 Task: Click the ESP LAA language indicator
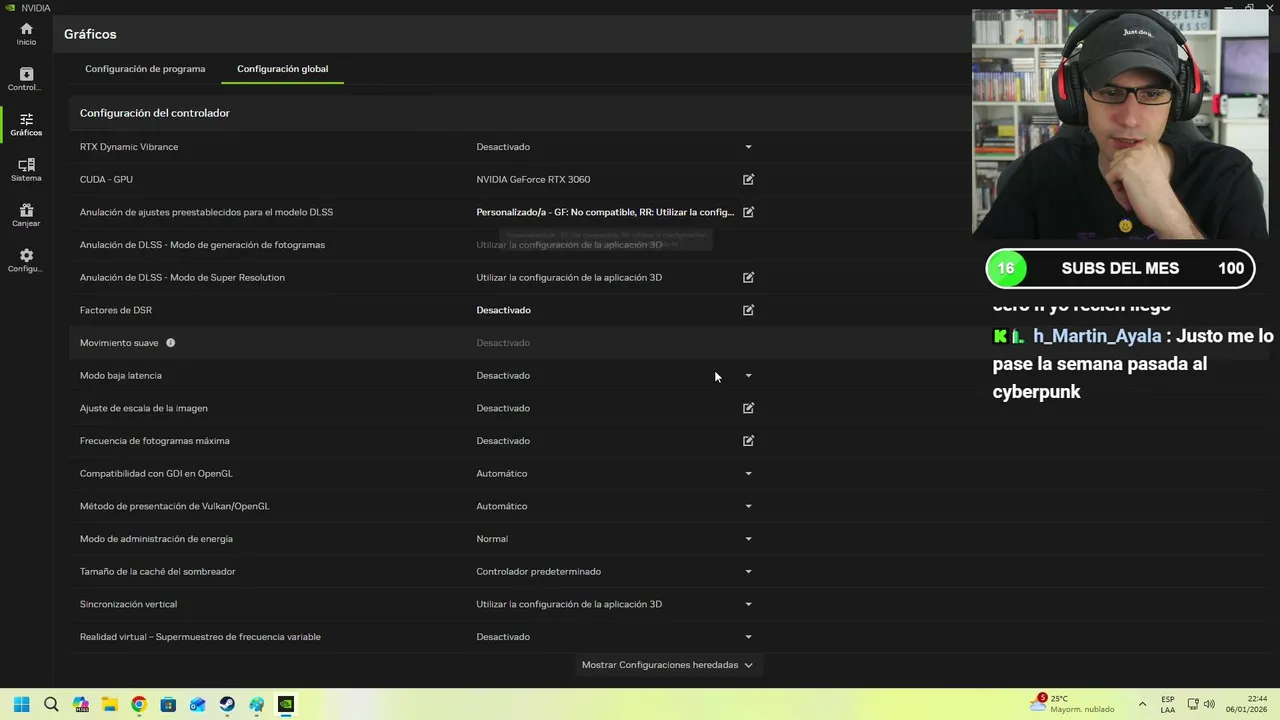pyautogui.click(x=1168, y=704)
